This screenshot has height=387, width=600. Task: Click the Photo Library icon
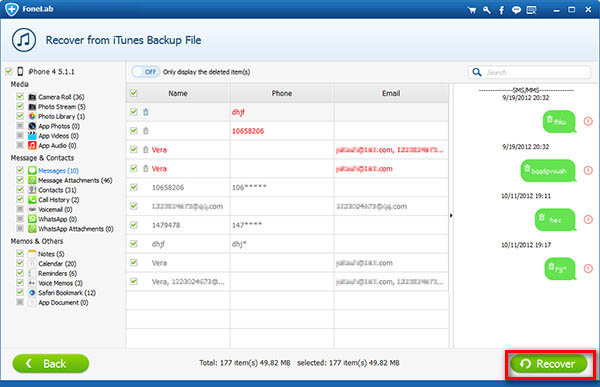point(32,116)
